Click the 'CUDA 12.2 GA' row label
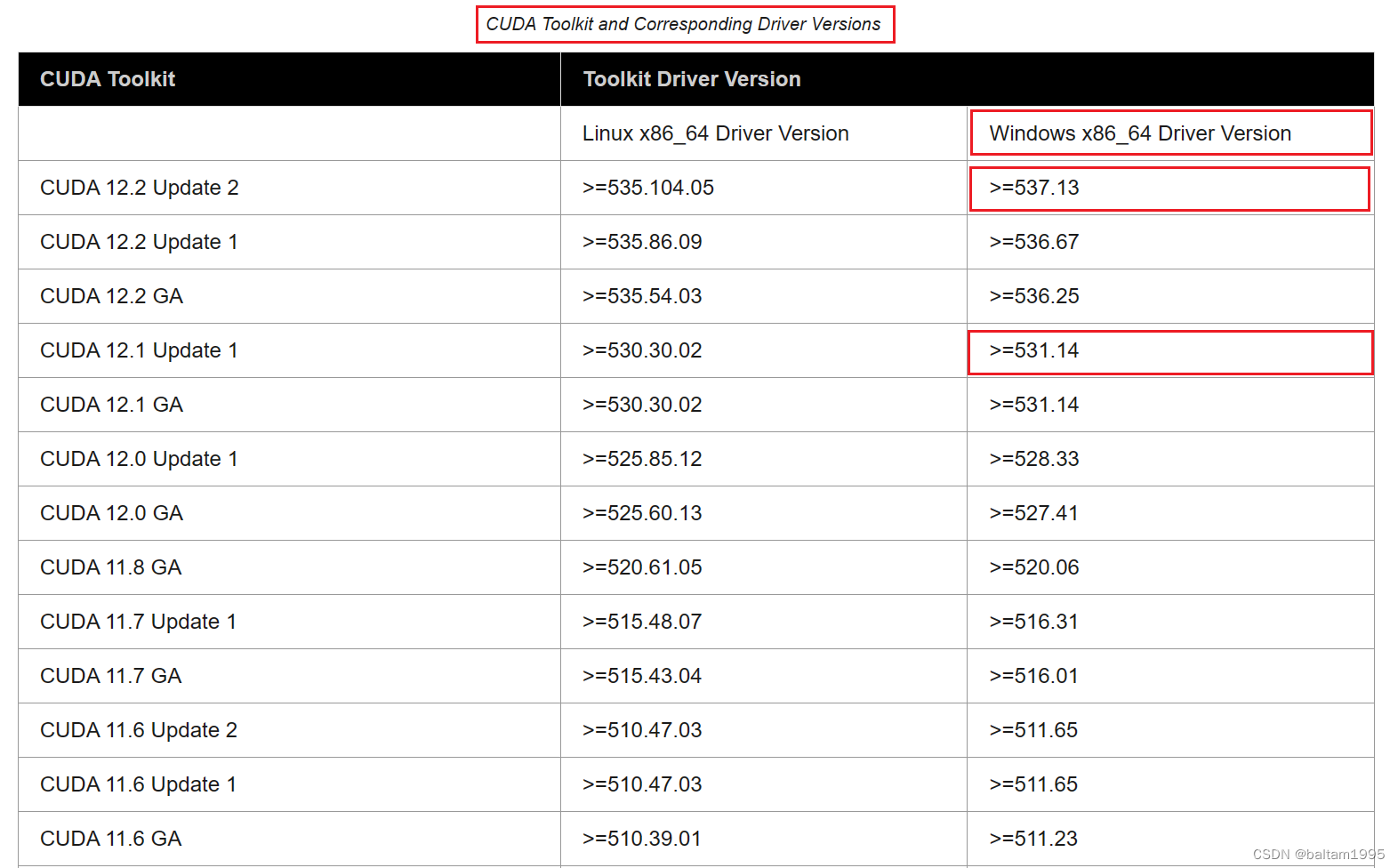The height and width of the screenshot is (868, 1398). click(112, 296)
